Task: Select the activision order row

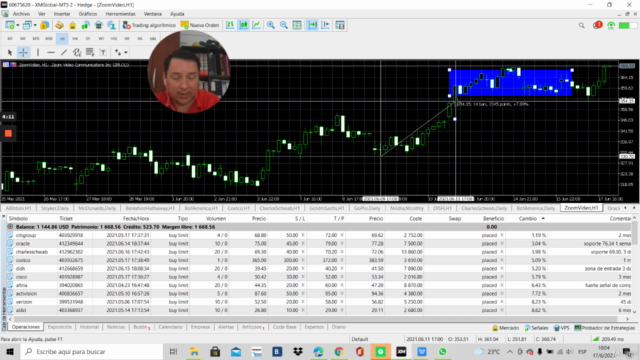Action: tap(320, 293)
